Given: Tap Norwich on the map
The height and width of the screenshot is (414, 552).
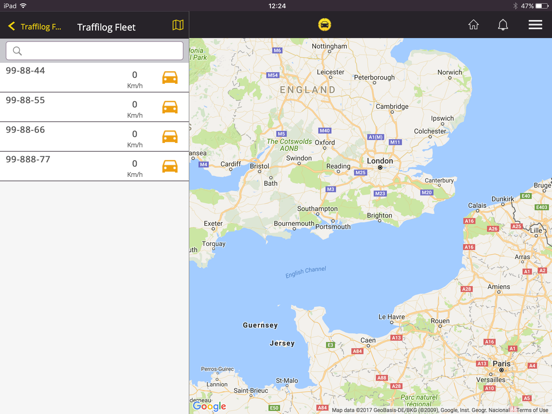Looking at the screenshot, I should (x=450, y=72).
